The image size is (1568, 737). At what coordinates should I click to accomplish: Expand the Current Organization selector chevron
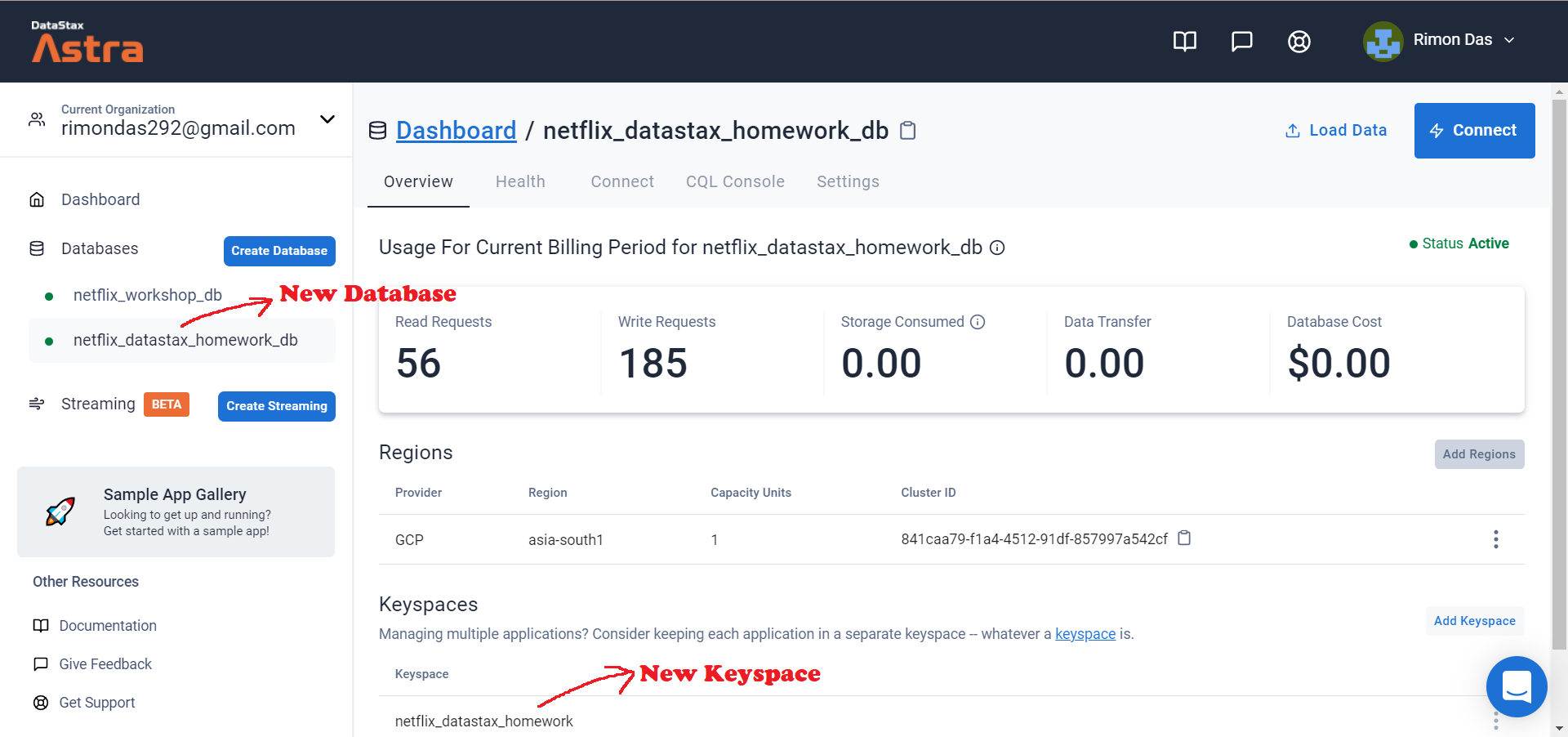[x=327, y=119]
